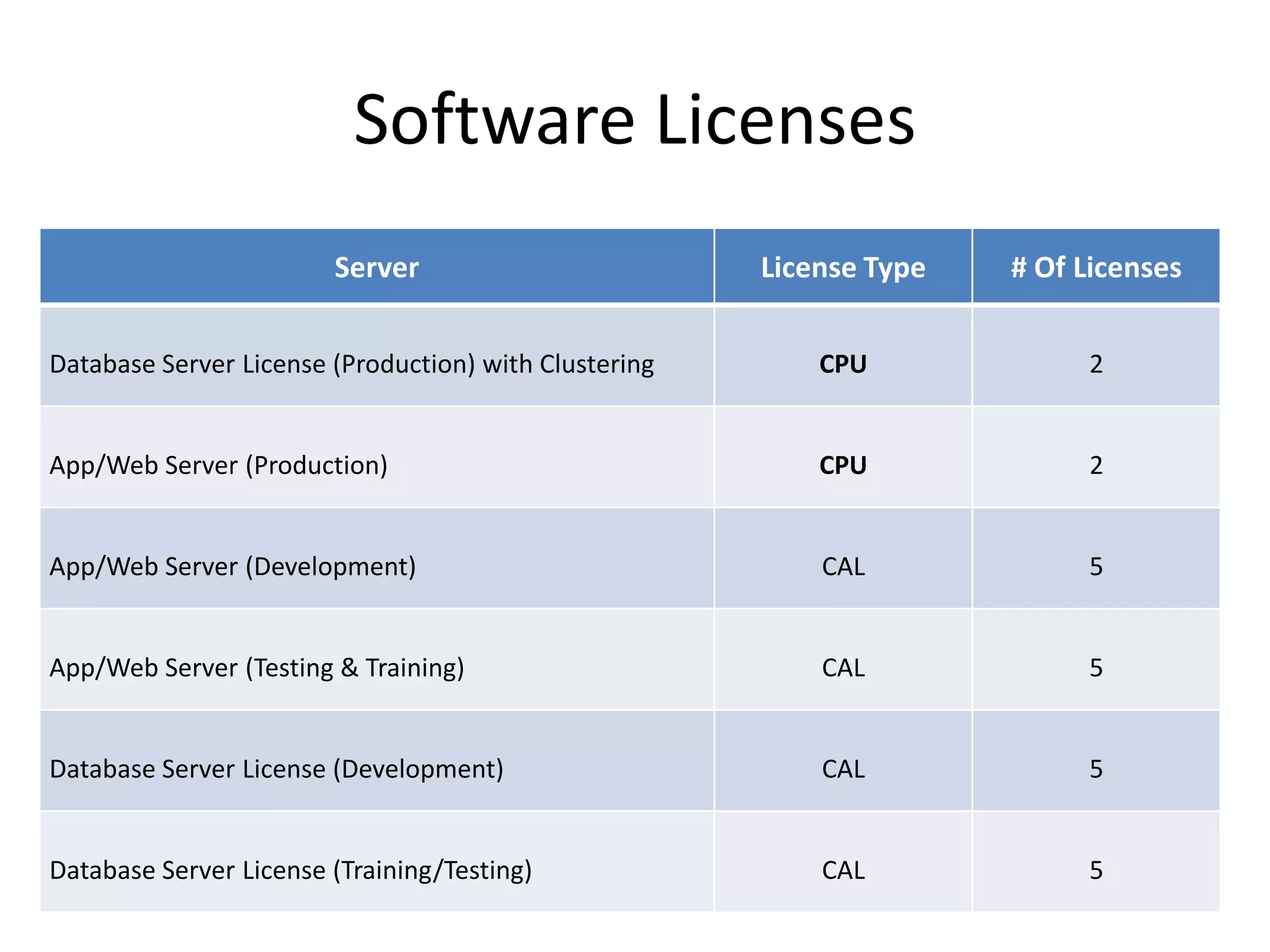1270x952 pixels.
Task: Select App/Web Server (Testing & Training) cell
Action: [x=257, y=668]
